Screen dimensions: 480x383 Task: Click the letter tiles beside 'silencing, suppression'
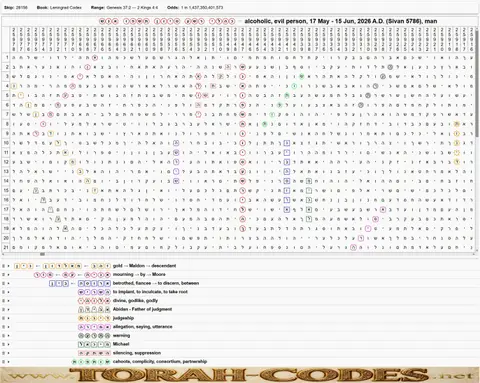click(94, 353)
